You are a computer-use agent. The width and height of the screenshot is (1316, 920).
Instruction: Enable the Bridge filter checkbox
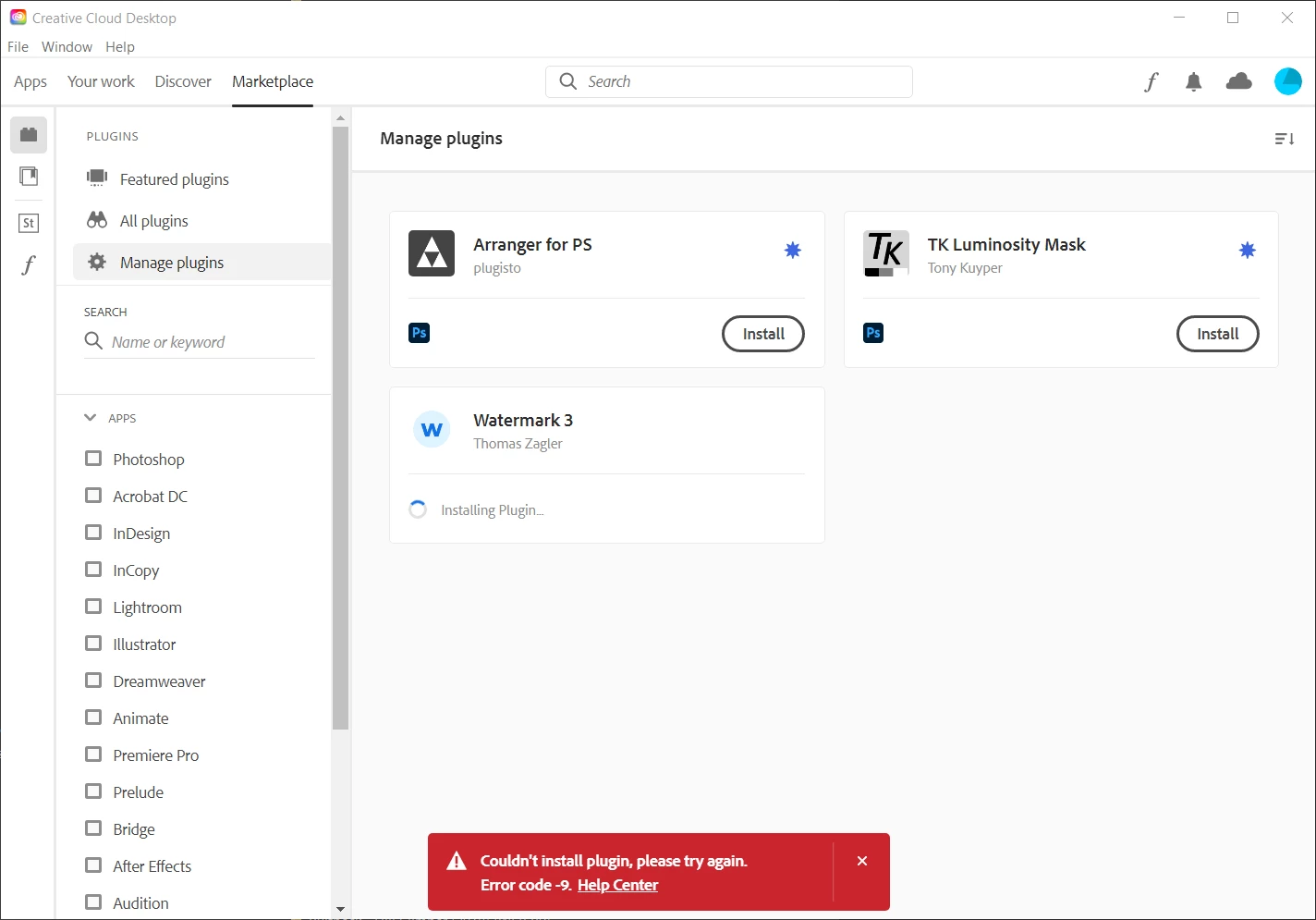[93, 828]
